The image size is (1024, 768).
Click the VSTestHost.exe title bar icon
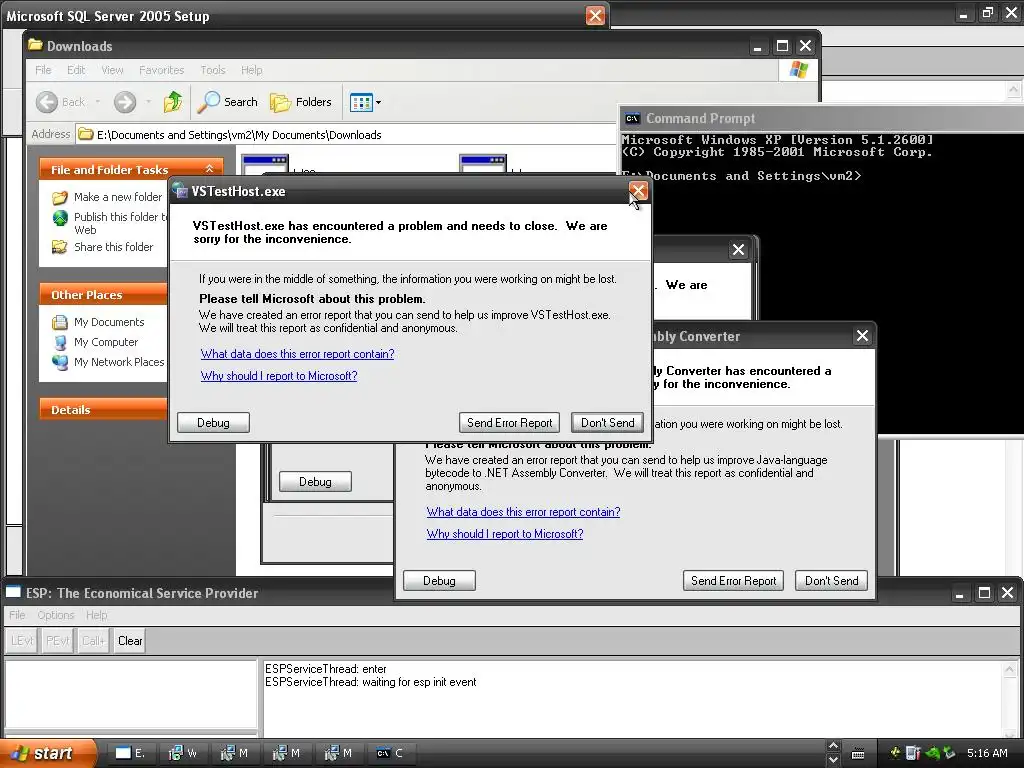(x=180, y=191)
